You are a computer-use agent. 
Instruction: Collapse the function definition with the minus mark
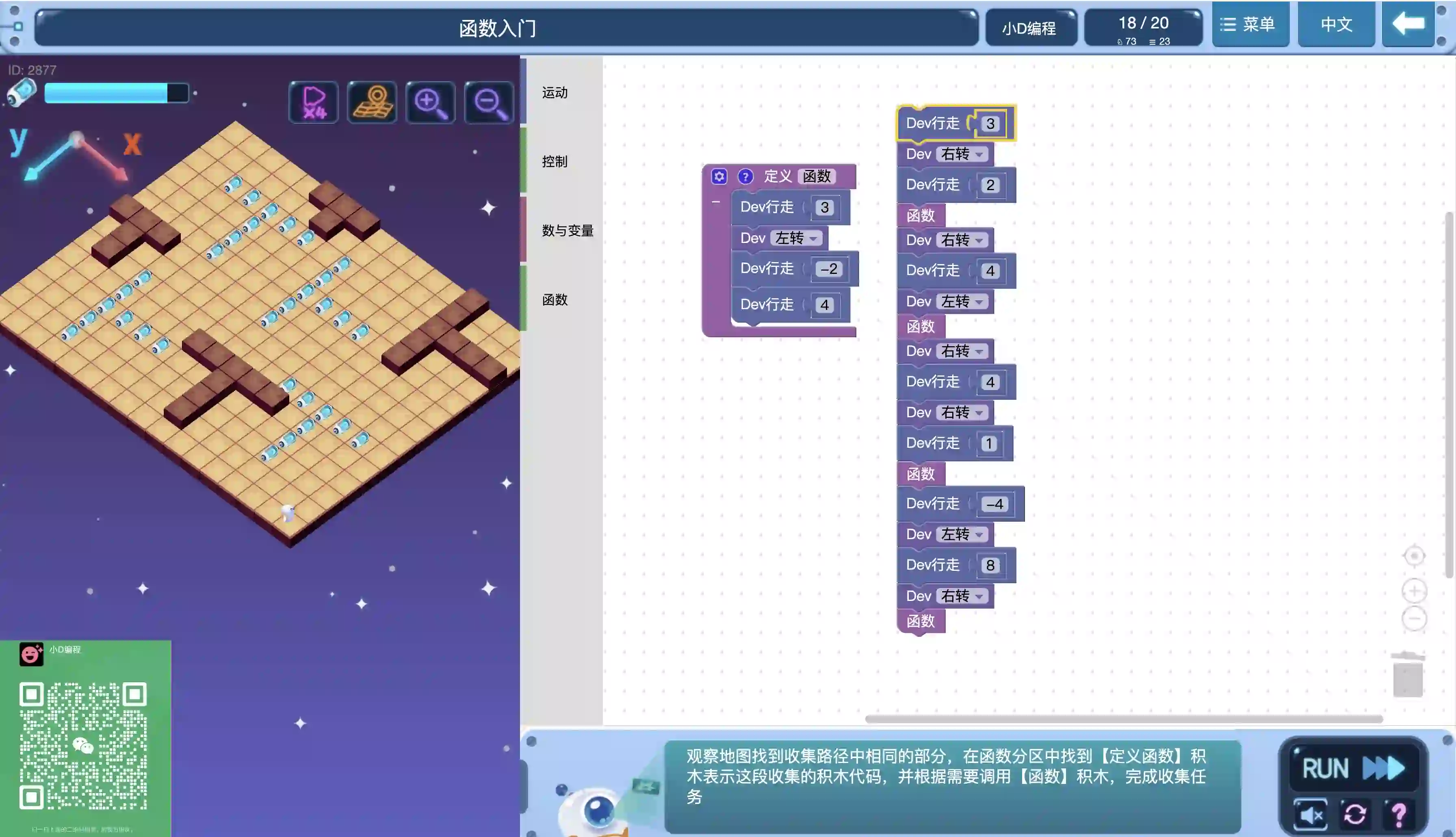click(716, 202)
